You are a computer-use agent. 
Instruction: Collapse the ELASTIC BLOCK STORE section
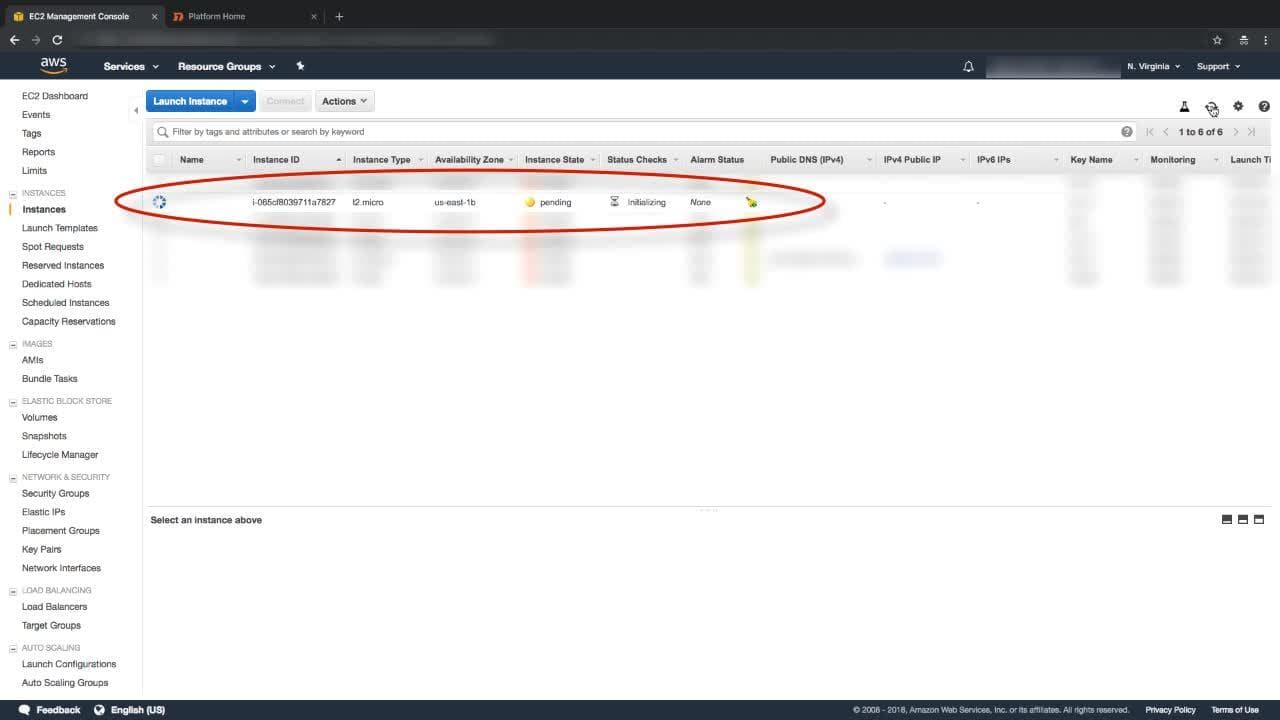point(13,401)
